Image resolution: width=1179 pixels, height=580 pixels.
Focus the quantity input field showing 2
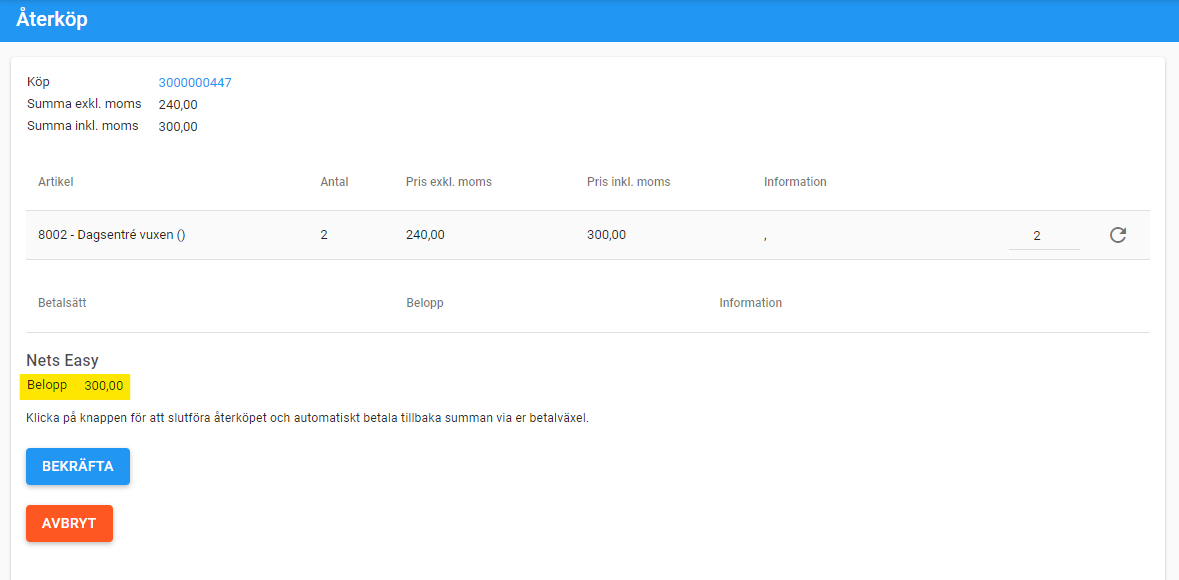point(1043,236)
